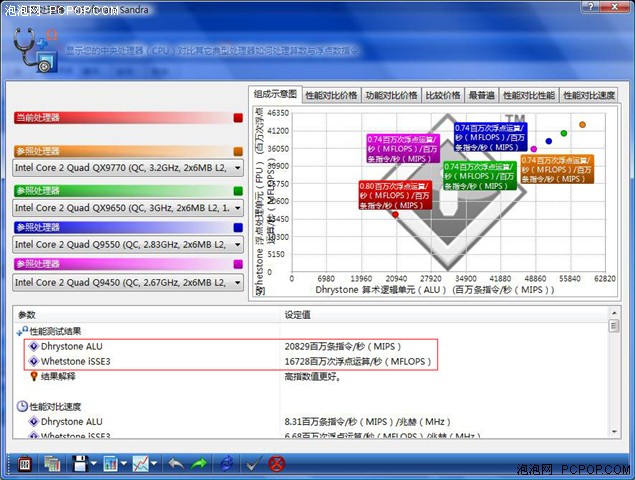Select the 20829百万条指令/秒 value
The image size is (635, 480).
coord(343,346)
